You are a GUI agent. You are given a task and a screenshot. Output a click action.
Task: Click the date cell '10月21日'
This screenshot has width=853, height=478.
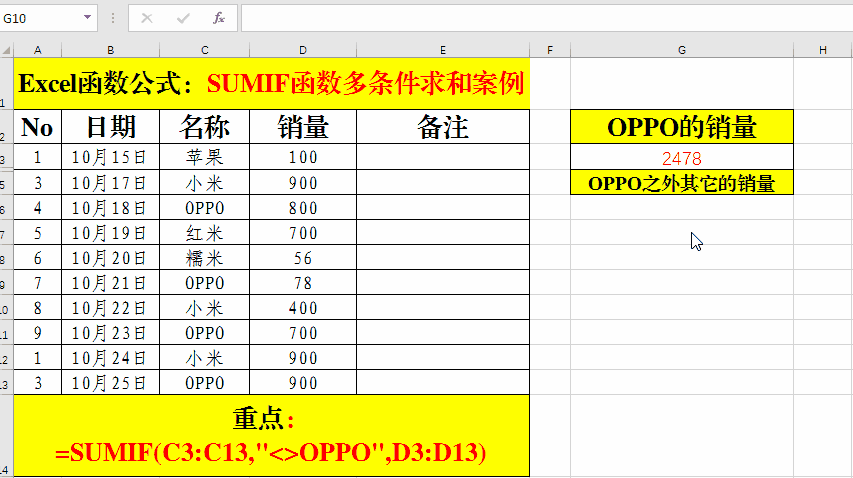[110, 283]
